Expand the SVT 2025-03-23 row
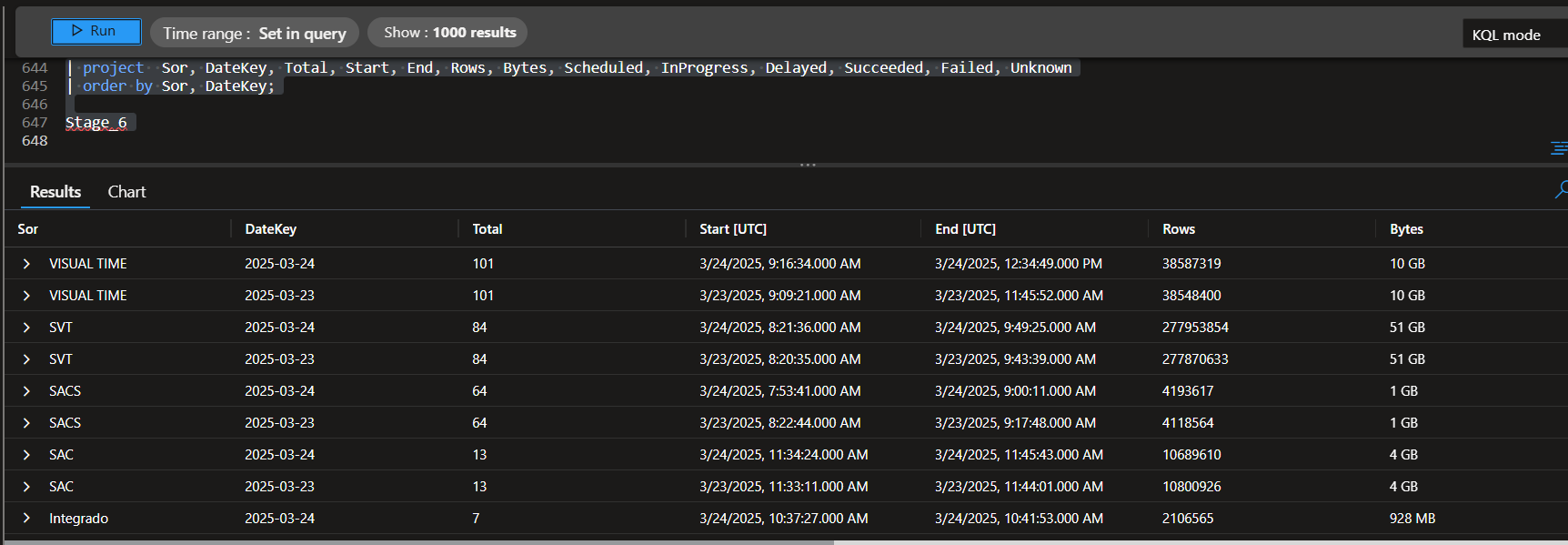This screenshot has height=545, width=1568. (x=26, y=359)
